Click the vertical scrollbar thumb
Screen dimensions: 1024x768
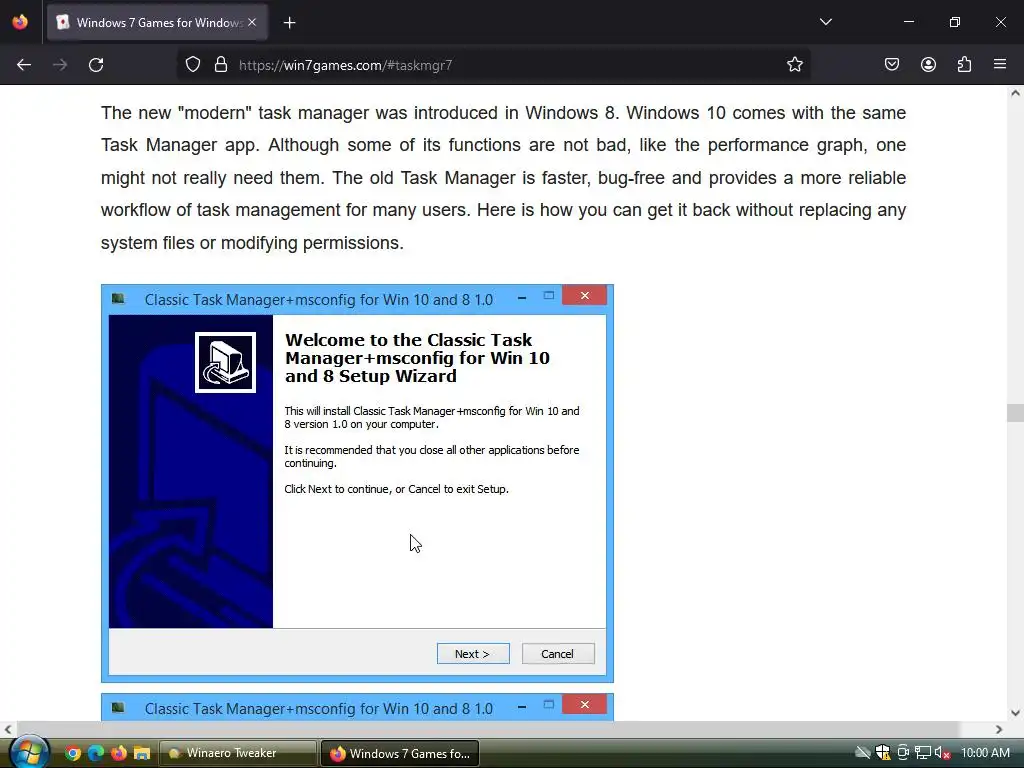(1015, 413)
